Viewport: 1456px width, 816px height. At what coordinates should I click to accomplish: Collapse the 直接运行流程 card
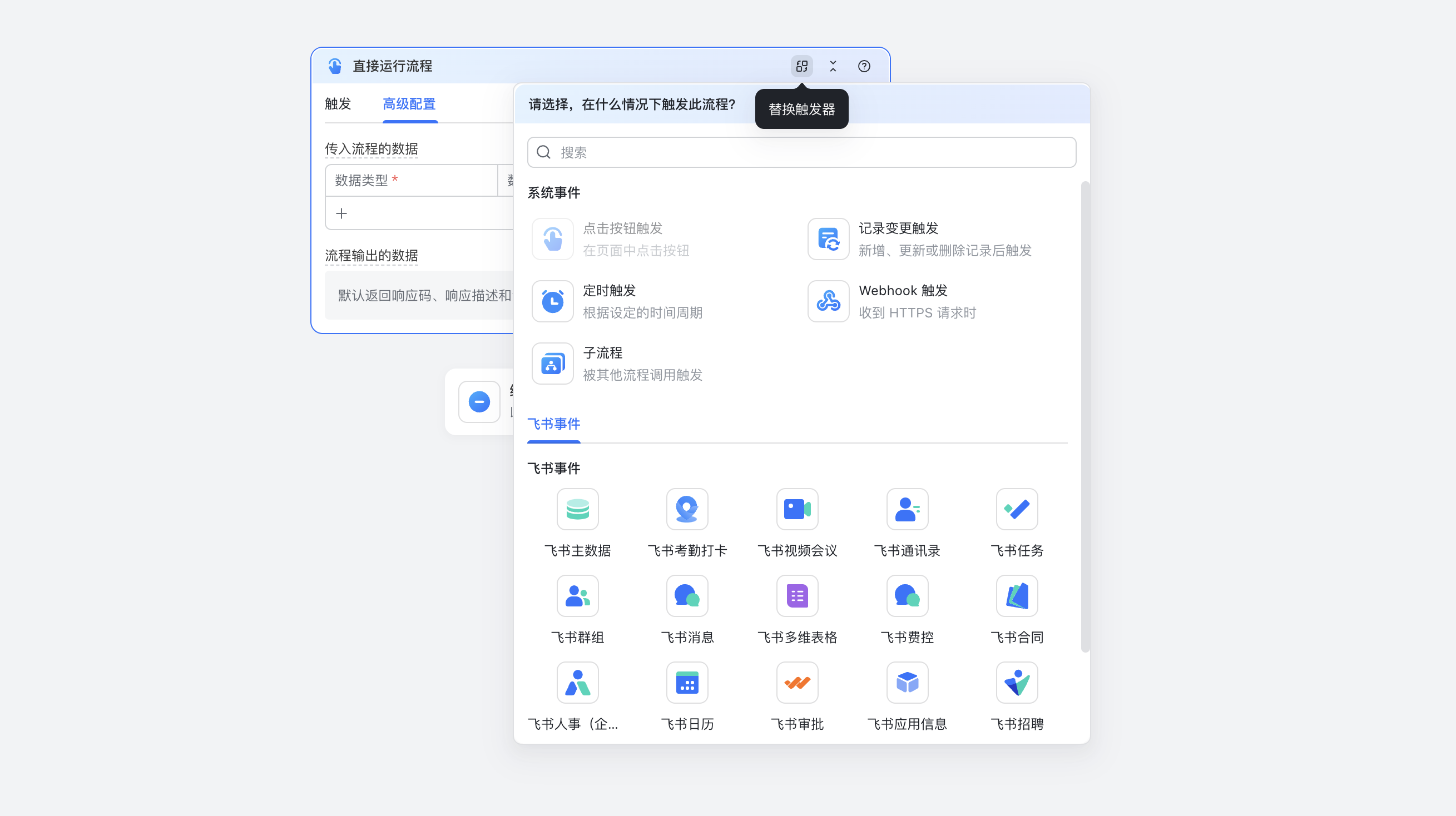click(833, 66)
